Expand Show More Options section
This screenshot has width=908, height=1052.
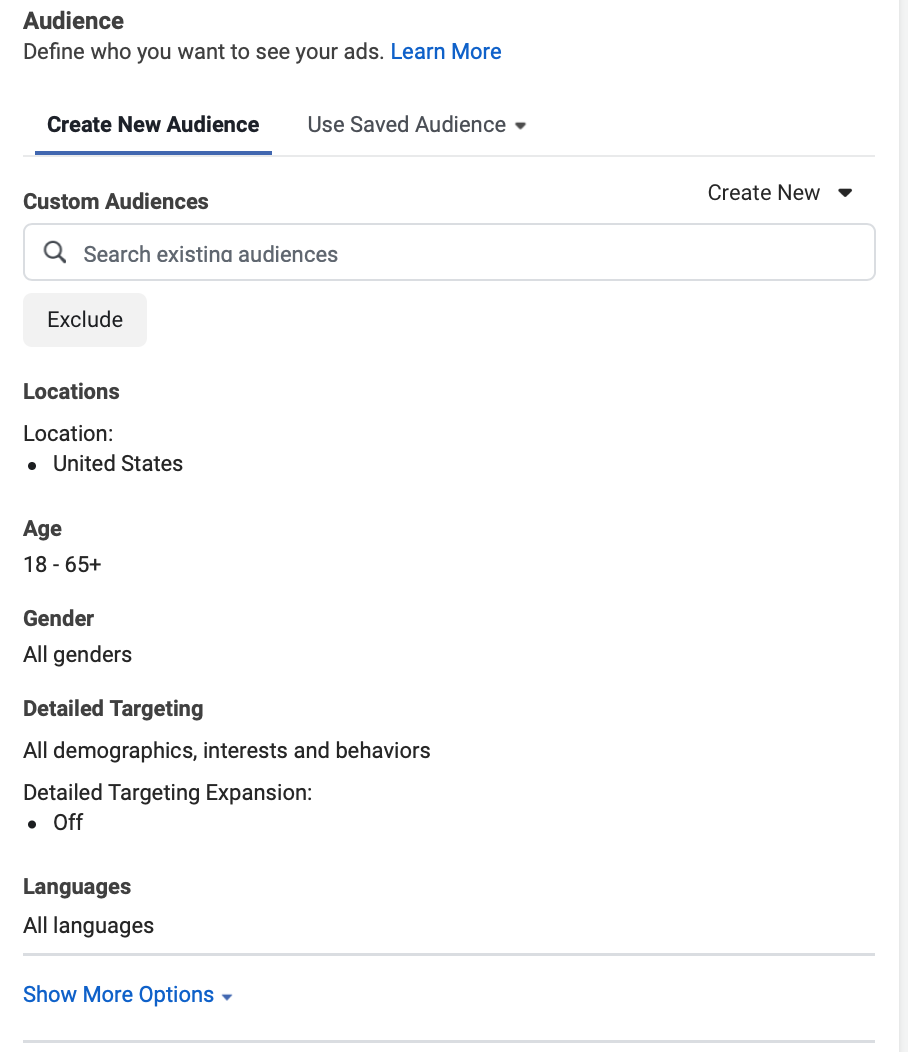click(117, 994)
